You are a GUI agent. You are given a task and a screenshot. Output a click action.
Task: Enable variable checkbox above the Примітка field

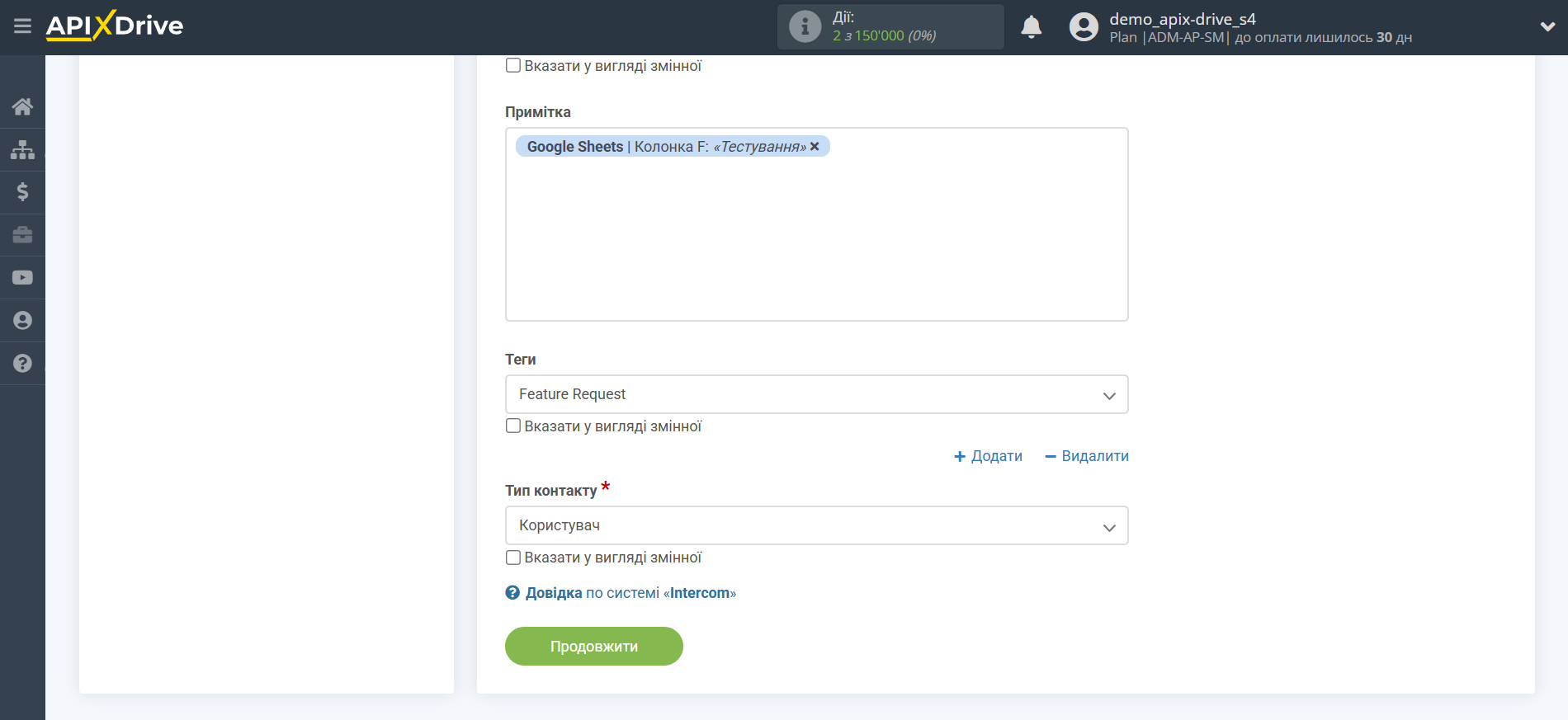[513, 66]
